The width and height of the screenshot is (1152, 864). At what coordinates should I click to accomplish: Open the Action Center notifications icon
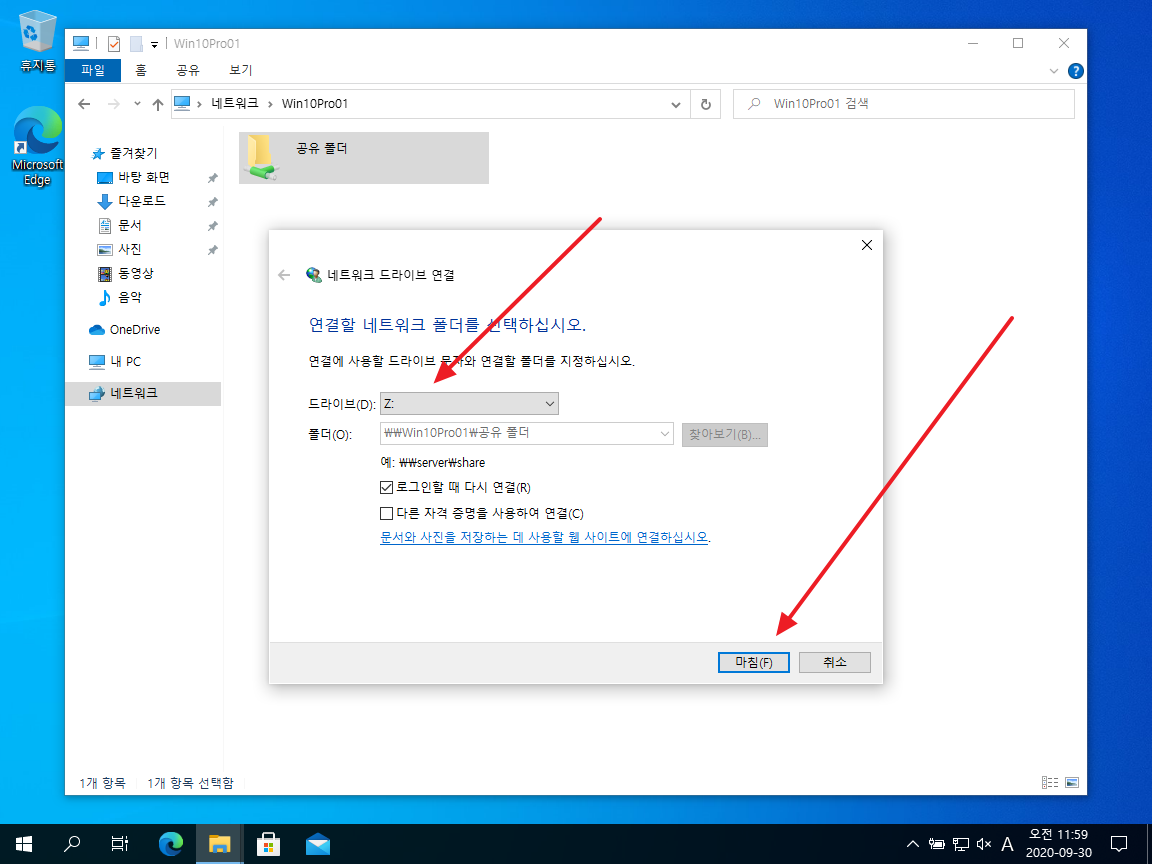pos(1119,844)
